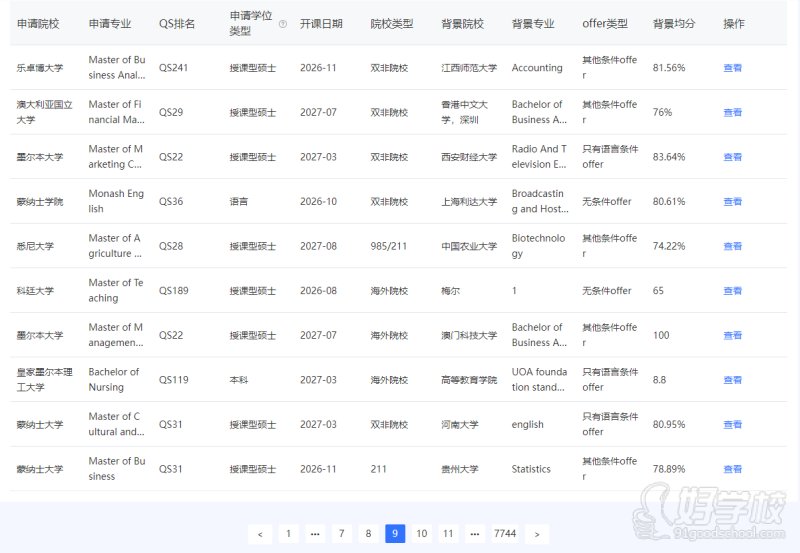Select the 上海利达大学 cell

click(x=469, y=202)
